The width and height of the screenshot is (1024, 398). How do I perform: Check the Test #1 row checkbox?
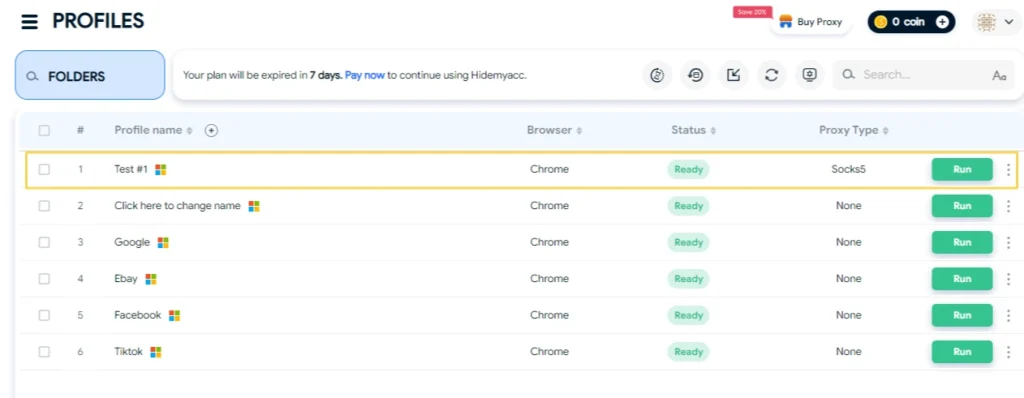pos(44,169)
